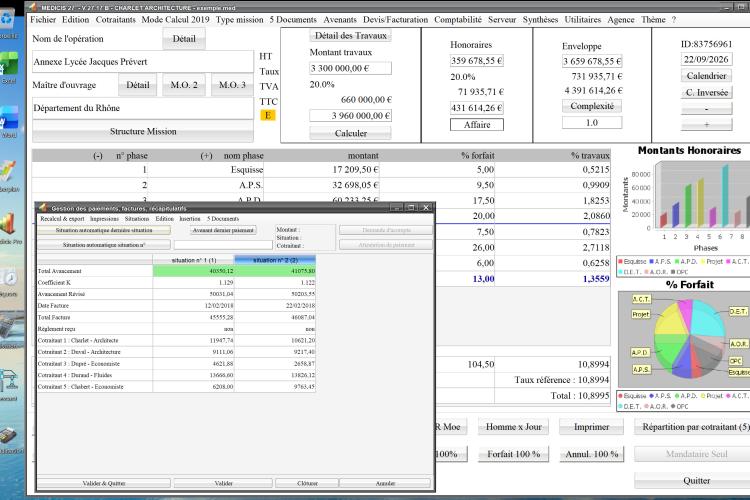Open the Utilitaires menu
This screenshot has width=750, height=500.
point(583,20)
